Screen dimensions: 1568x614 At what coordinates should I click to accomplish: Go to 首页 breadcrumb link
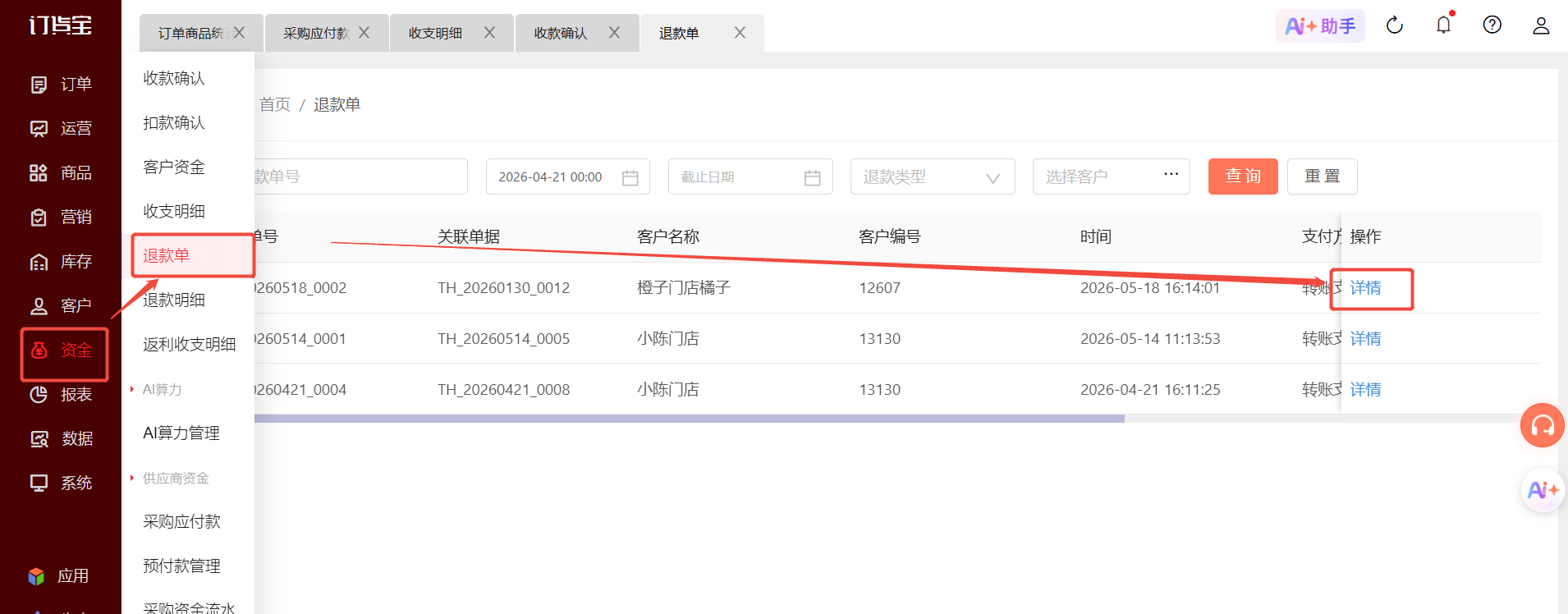coord(275,104)
